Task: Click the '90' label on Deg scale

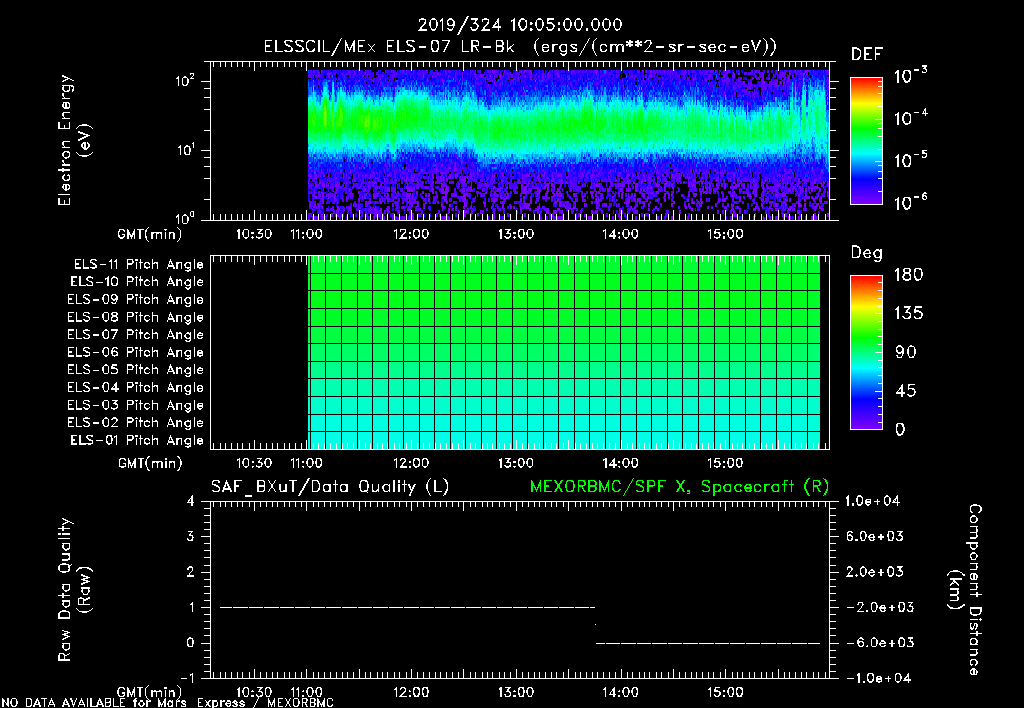Action: click(x=906, y=352)
